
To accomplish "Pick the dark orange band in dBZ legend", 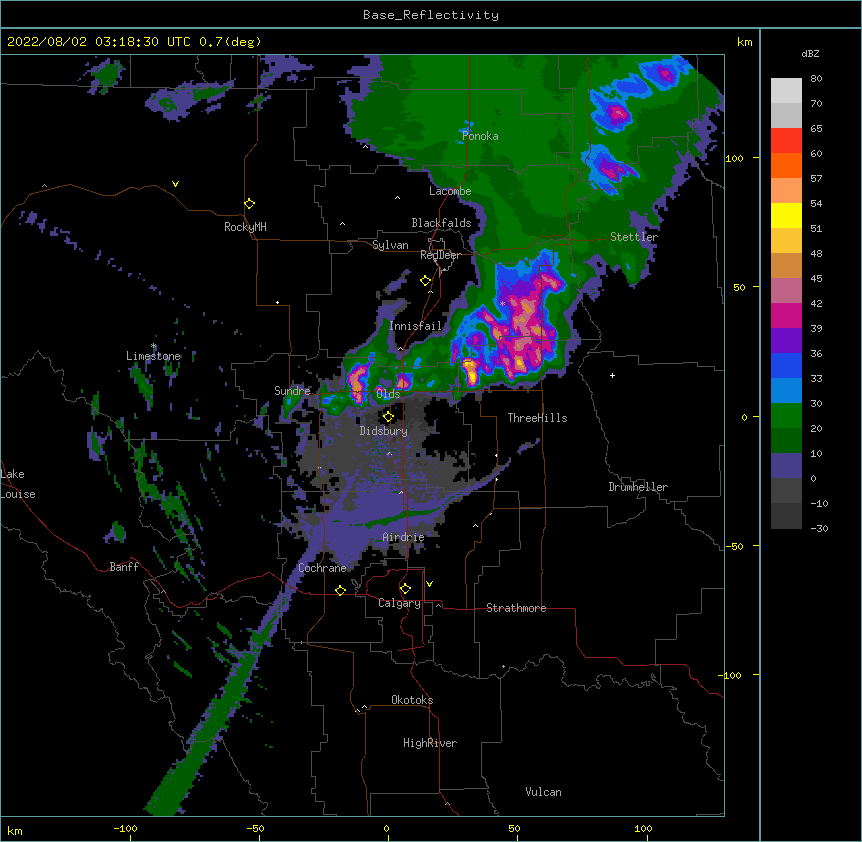I will pos(786,165).
